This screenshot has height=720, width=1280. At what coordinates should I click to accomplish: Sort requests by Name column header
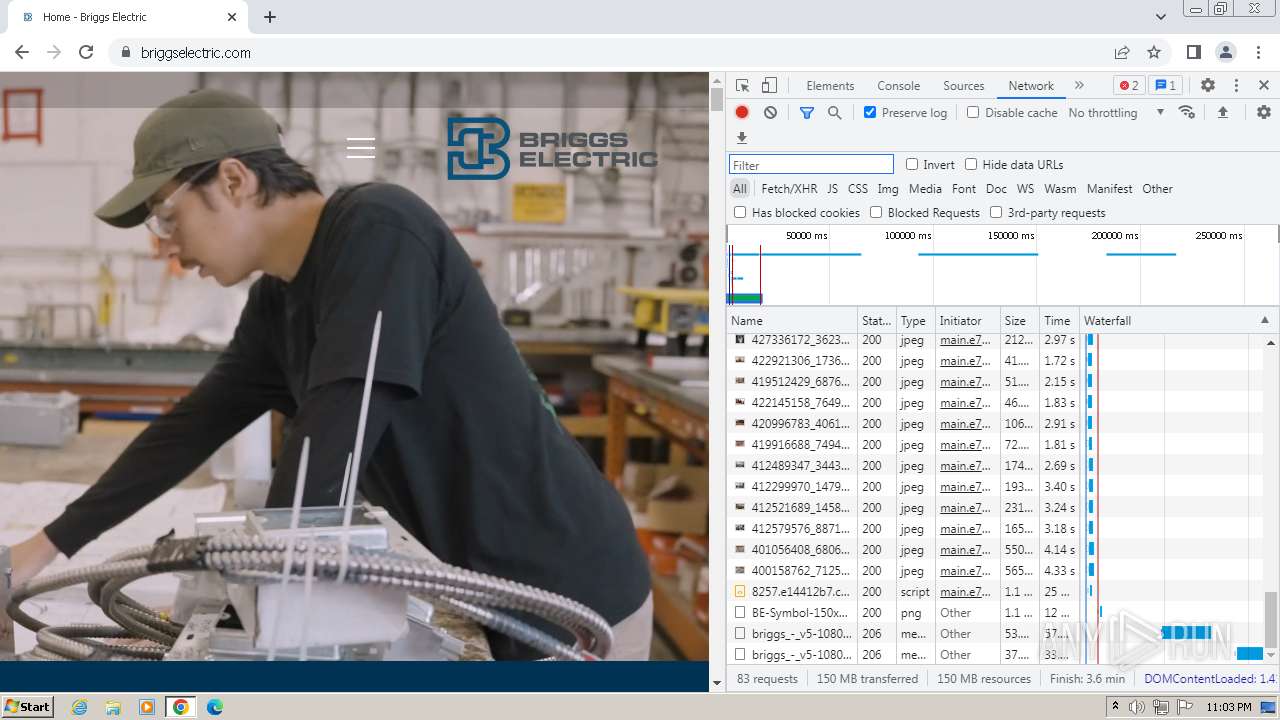(792, 321)
